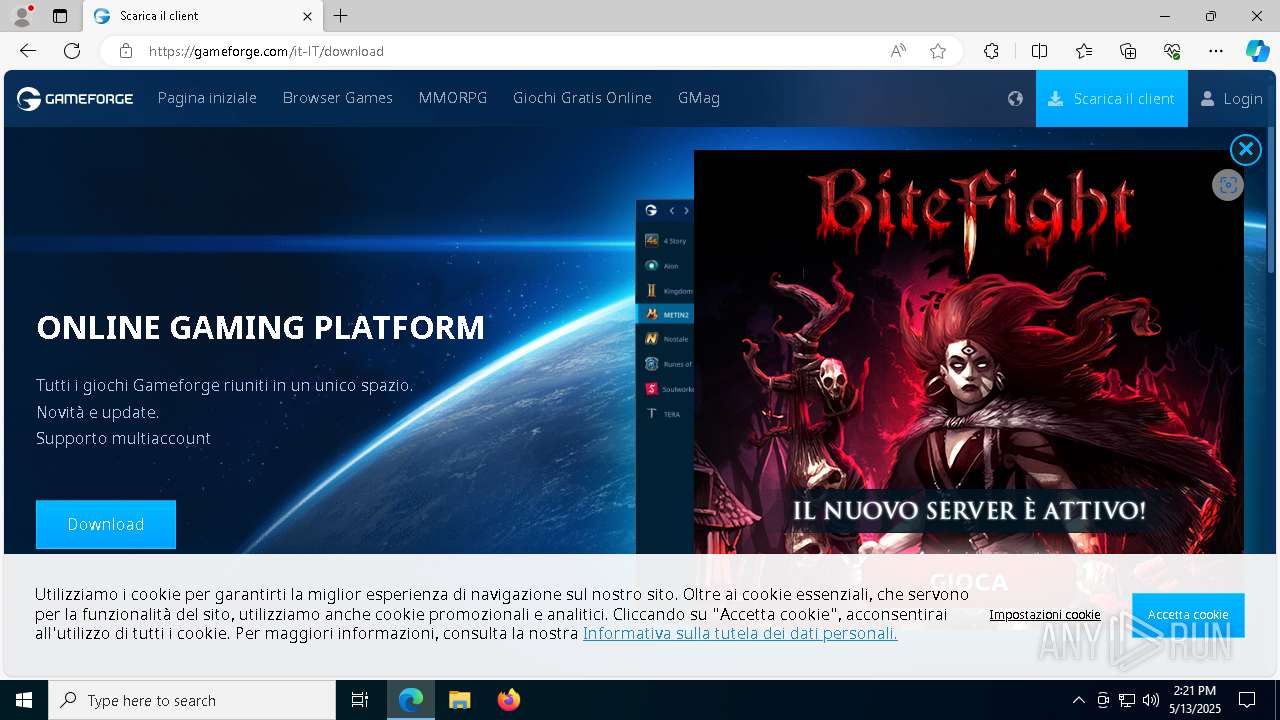Go back to previous page
Screen dimensions: 1280x720
click(x=28, y=51)
